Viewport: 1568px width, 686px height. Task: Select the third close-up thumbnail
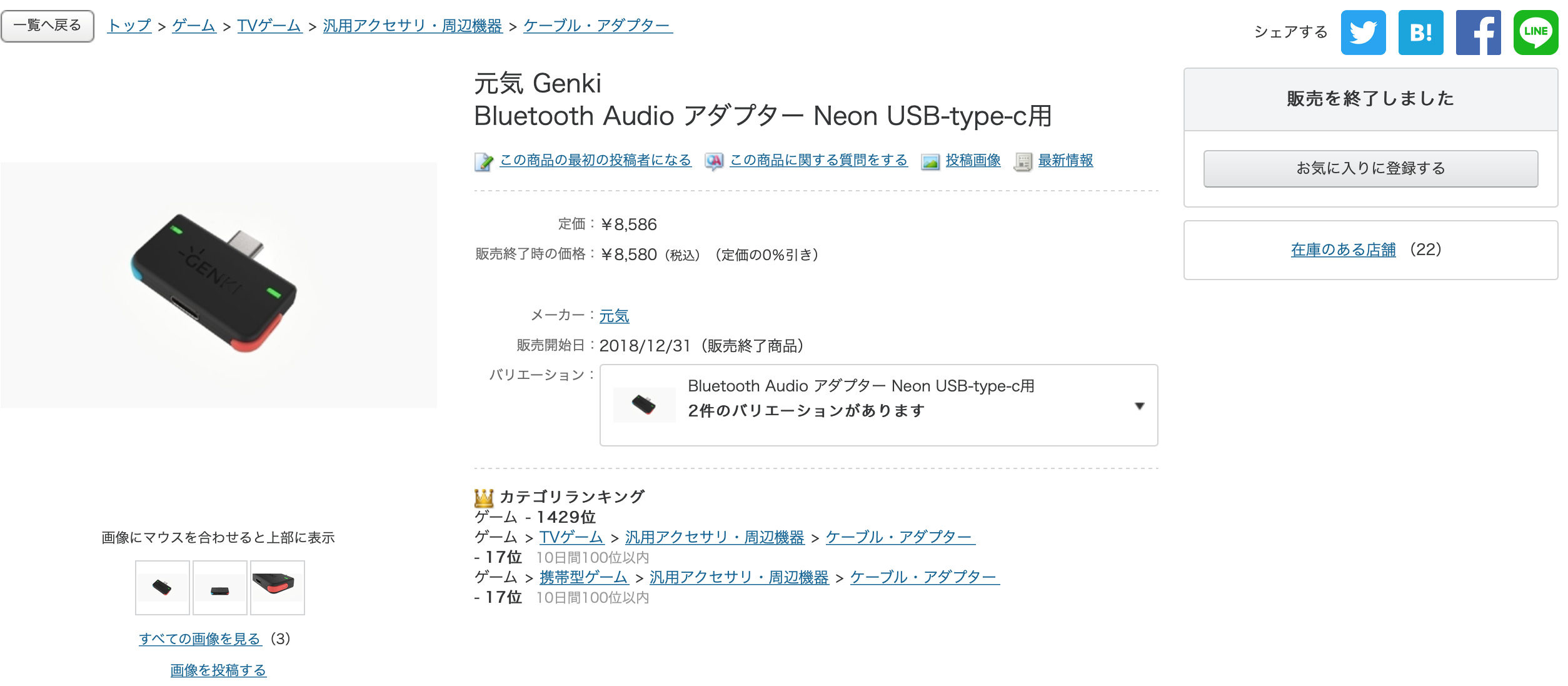pos(278,587)
